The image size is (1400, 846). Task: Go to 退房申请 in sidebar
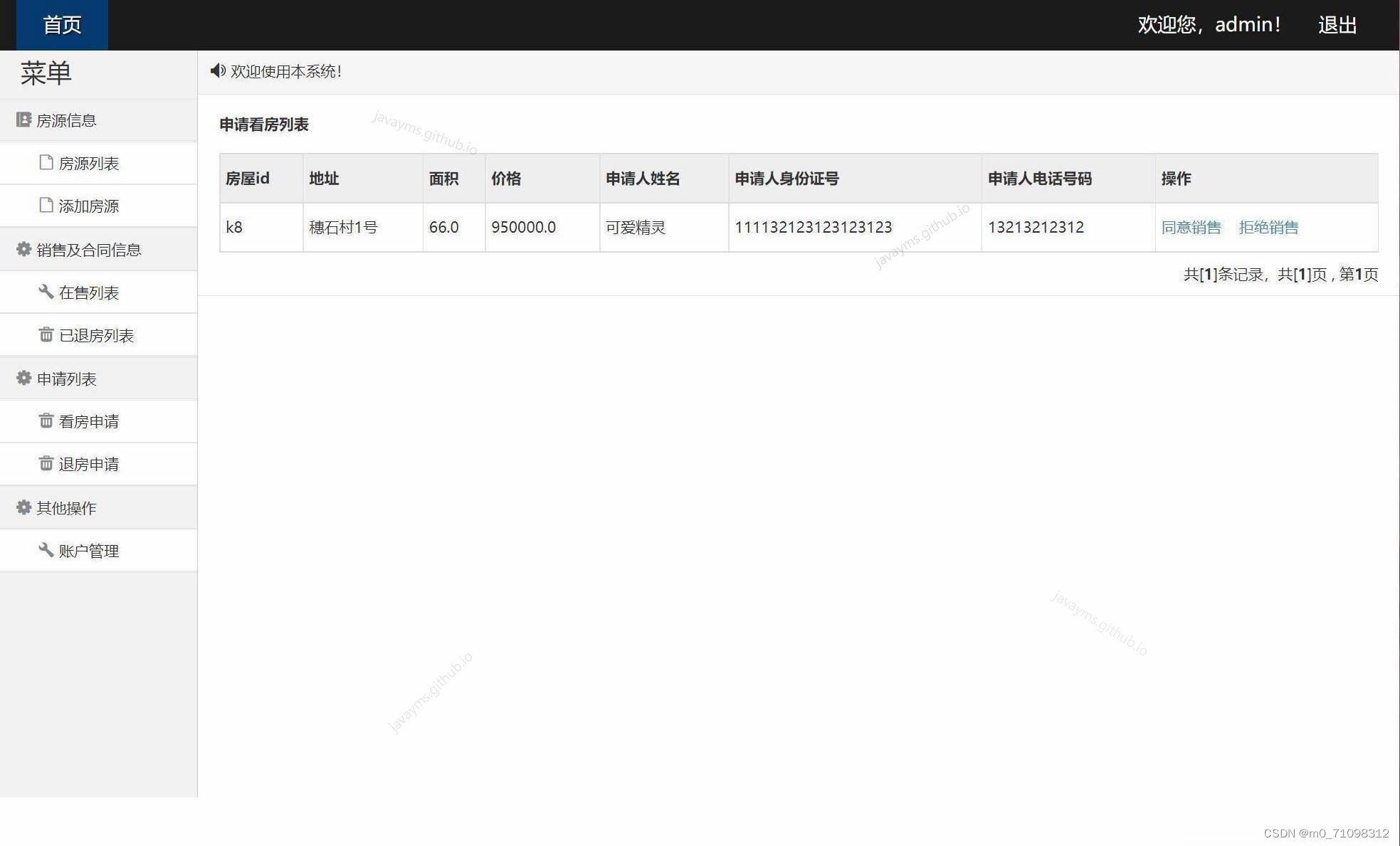88,465
